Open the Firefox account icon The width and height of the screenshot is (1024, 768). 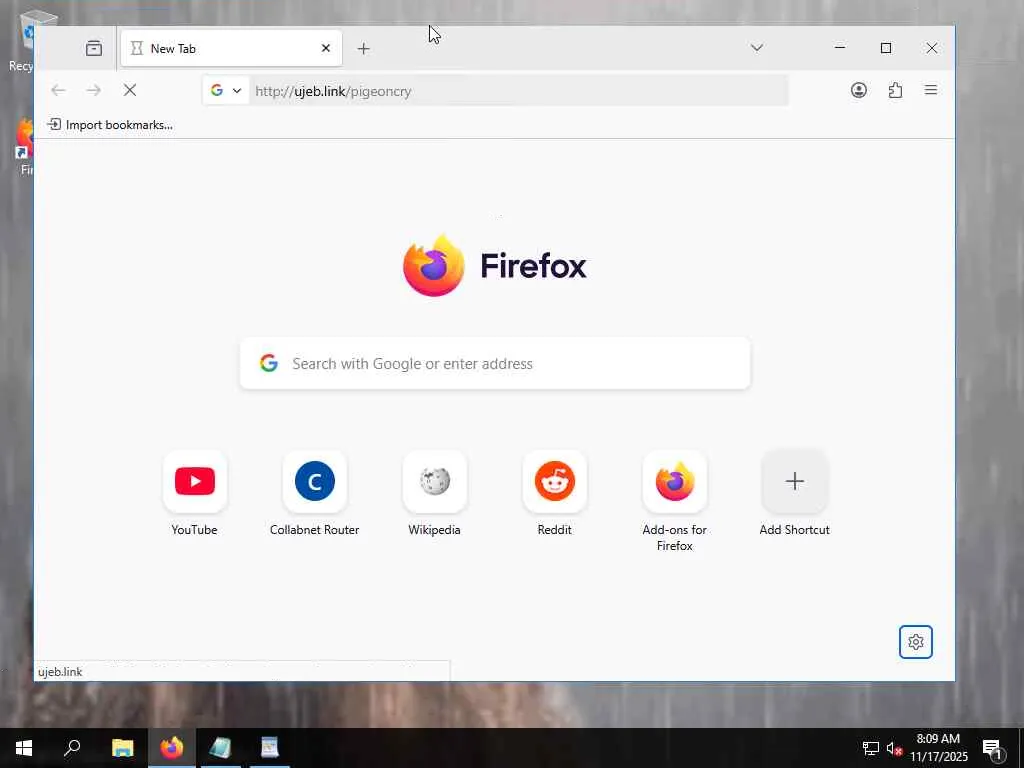(x=859, y=90)
